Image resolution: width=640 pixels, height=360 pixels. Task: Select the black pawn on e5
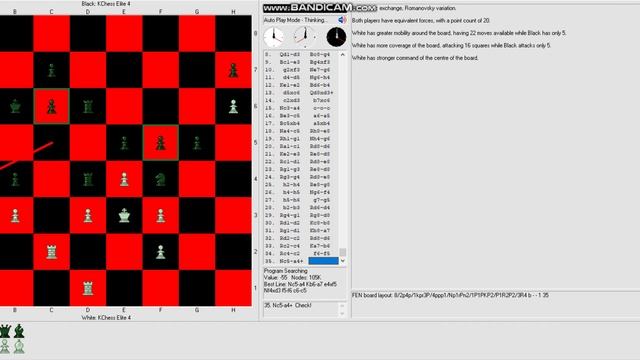[124, 143]
